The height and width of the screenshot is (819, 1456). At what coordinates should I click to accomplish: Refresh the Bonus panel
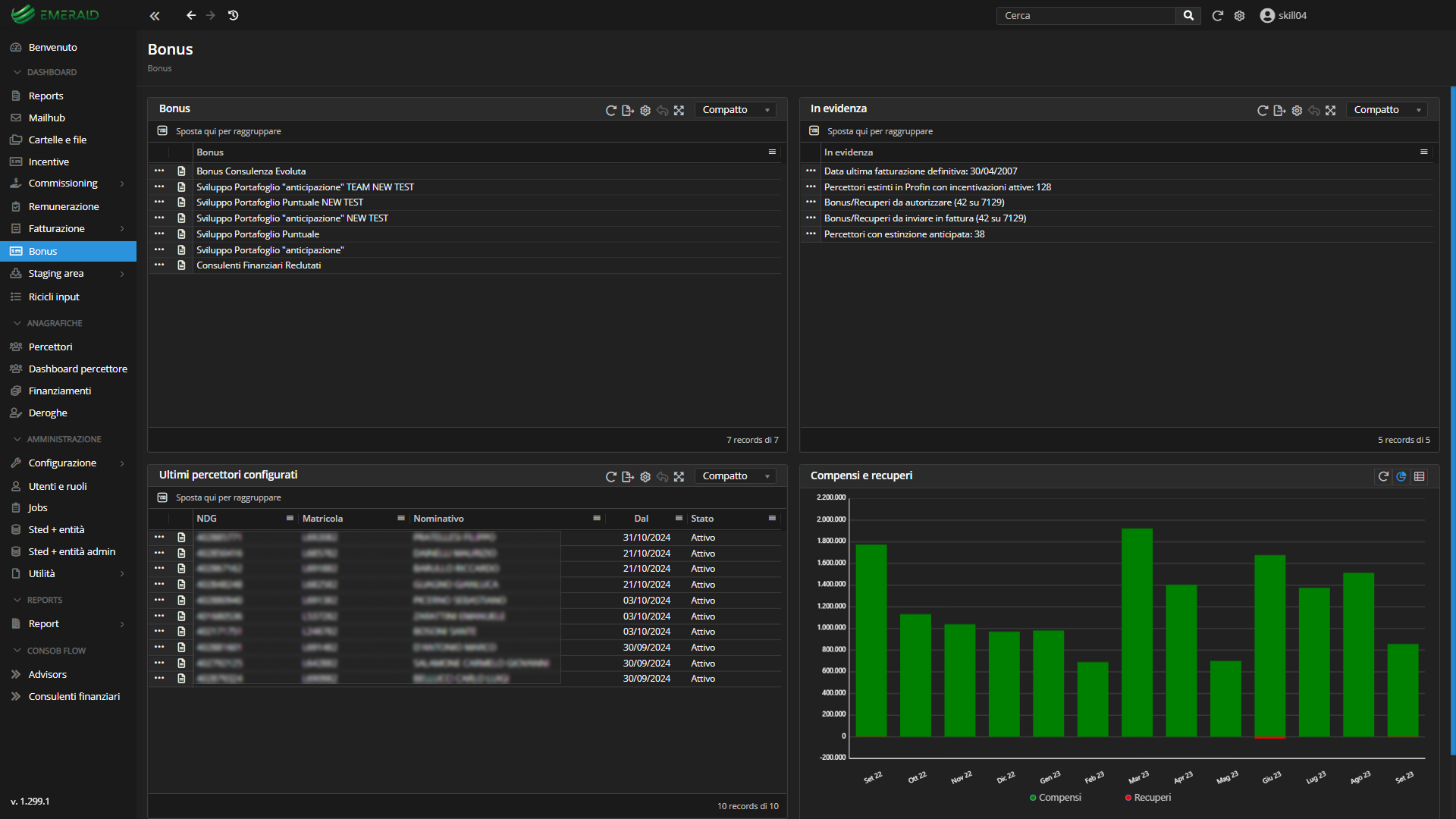pyautogui.click(x=610, y=111)
